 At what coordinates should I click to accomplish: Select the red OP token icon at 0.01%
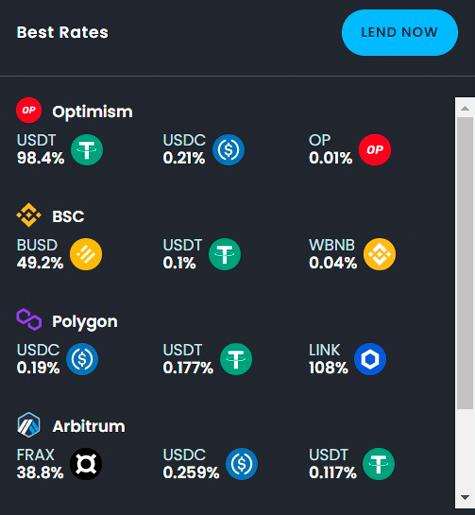pos(375,150)
